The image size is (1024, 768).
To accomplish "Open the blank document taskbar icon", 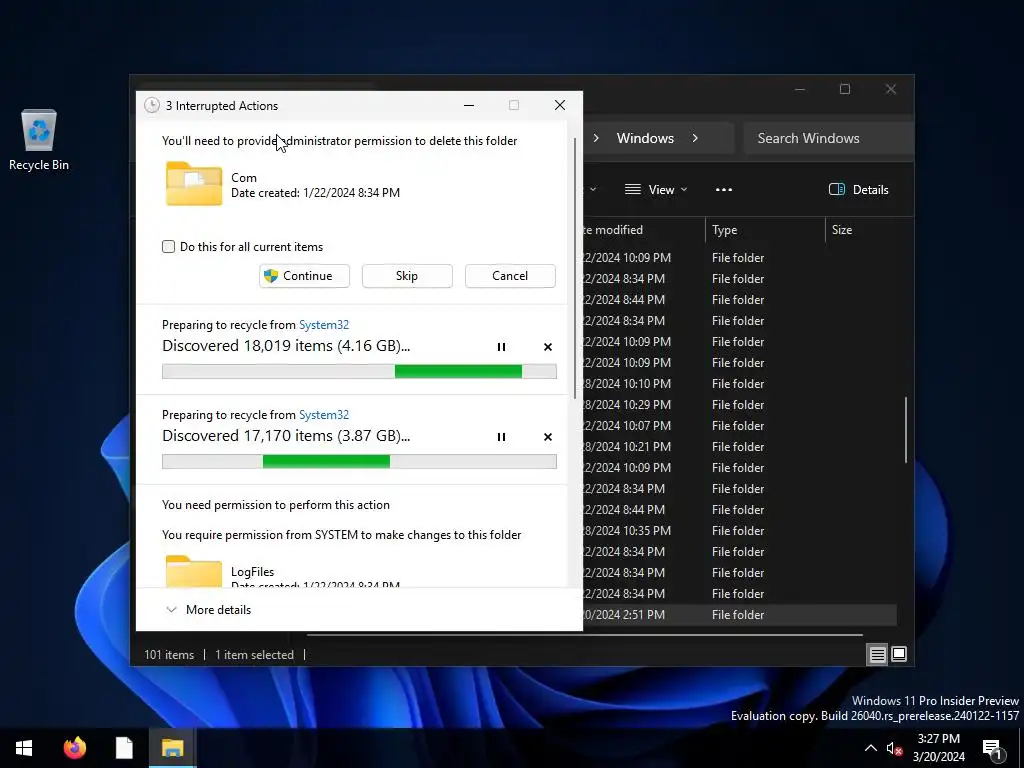I will pyautogui.click(x=124, y=748).
